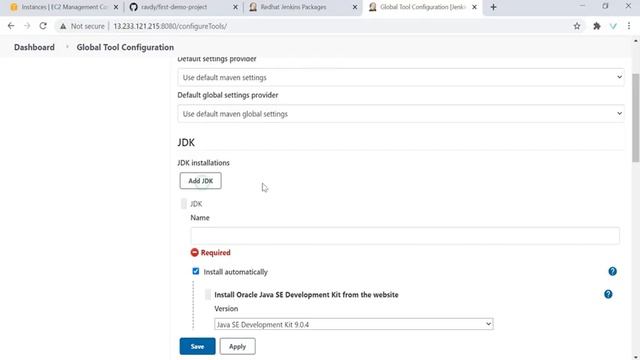Screen dimensions: 640x360
Task: Apply the configuration changes
Action: (237, 347)
